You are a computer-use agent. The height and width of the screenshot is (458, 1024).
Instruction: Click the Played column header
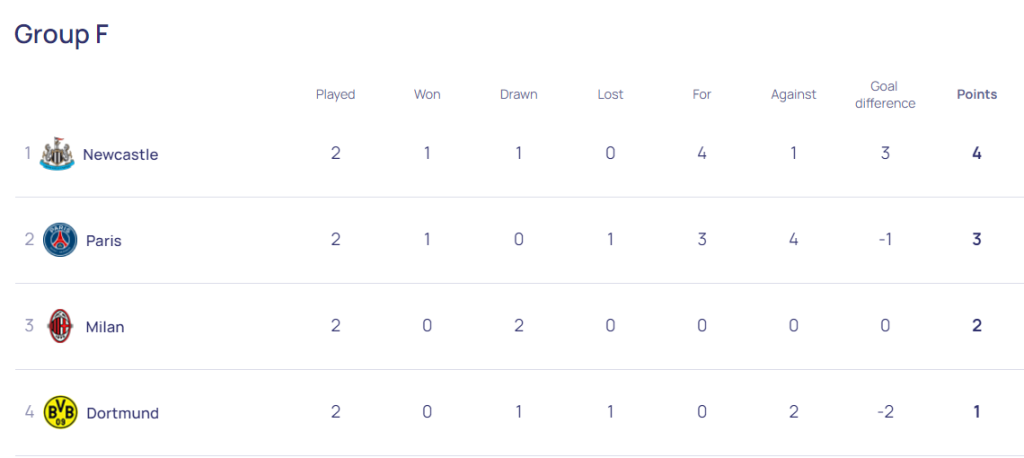336,95
